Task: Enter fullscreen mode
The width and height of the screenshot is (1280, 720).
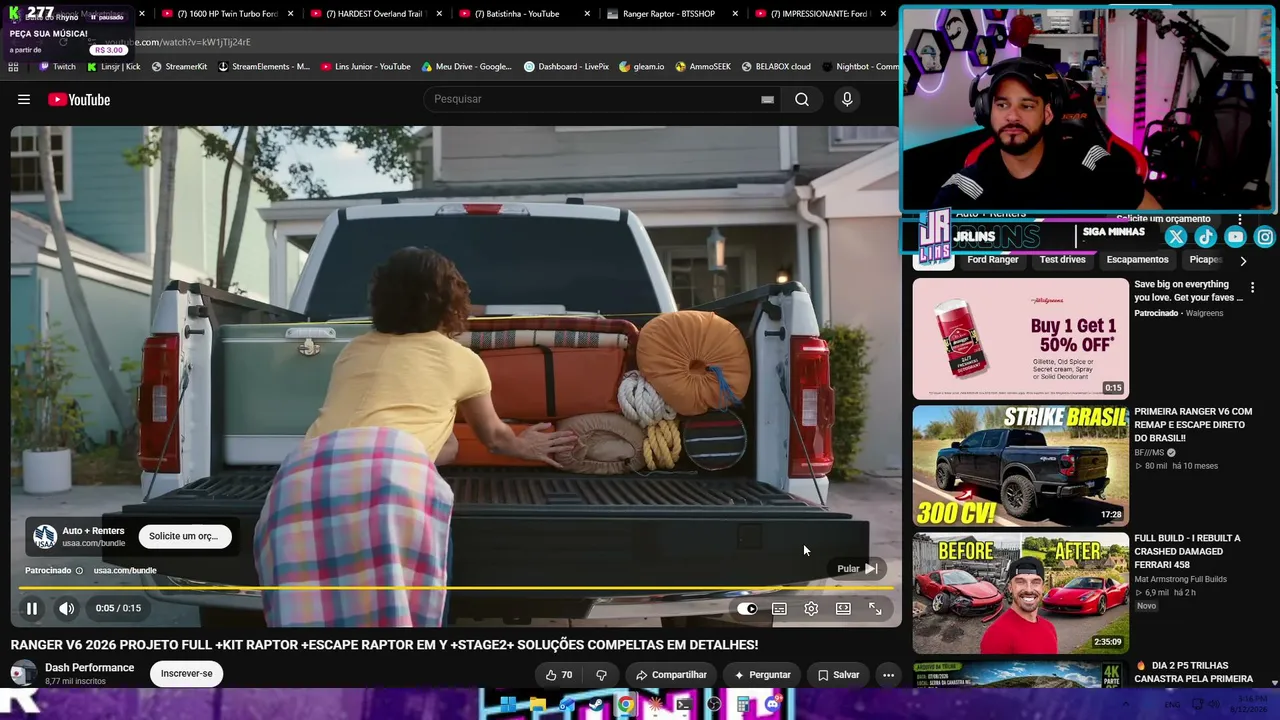Action: tap(875, 608)
